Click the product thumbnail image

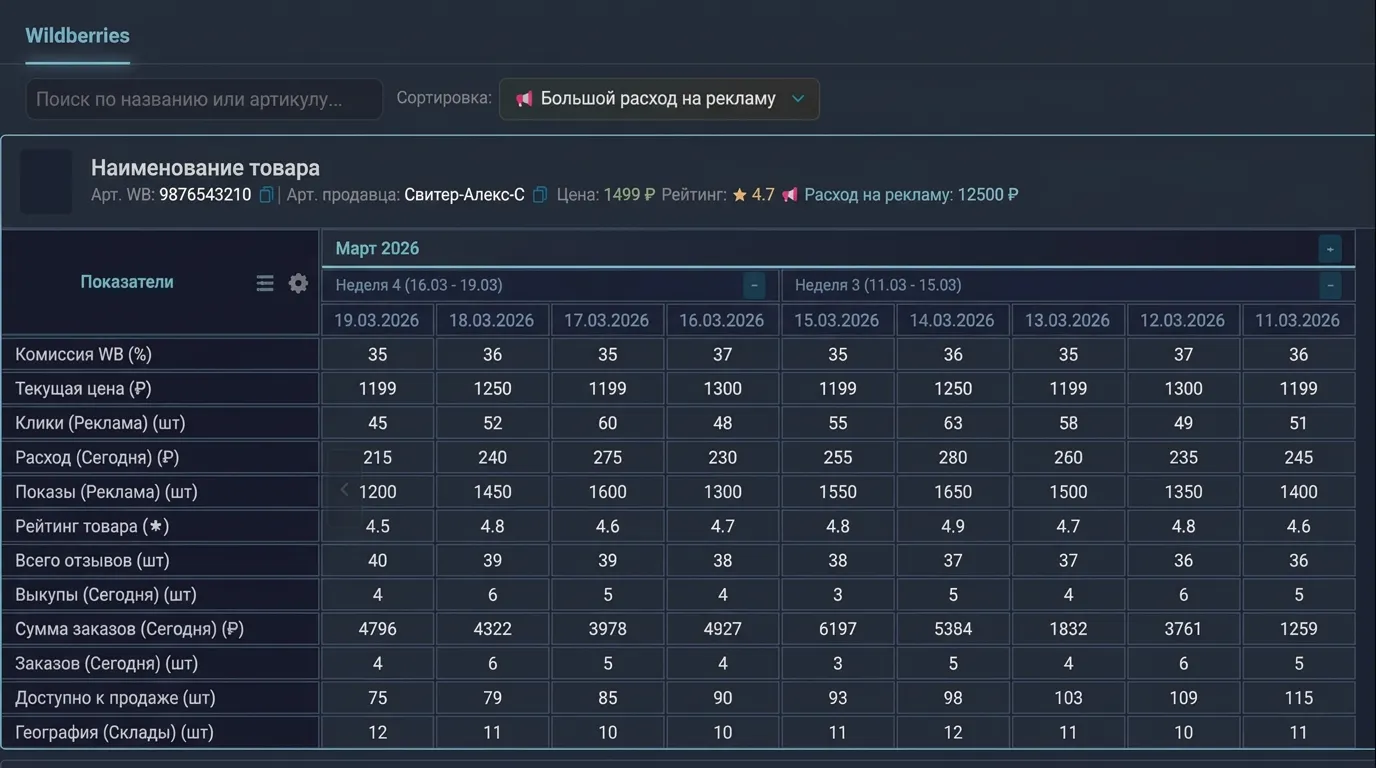pos(46,182)
